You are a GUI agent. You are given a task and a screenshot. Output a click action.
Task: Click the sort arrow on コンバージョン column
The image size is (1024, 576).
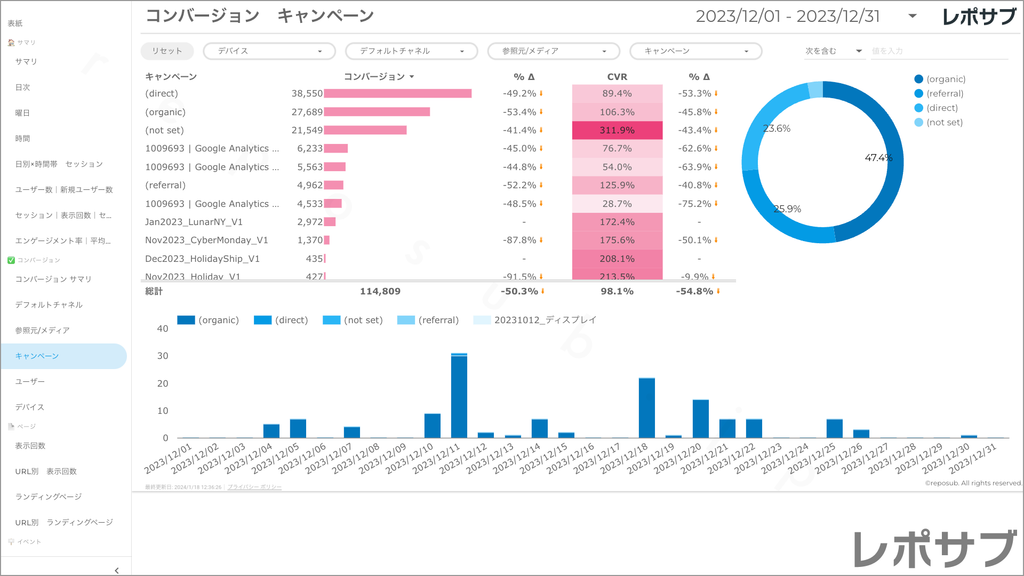coord(412,77)
